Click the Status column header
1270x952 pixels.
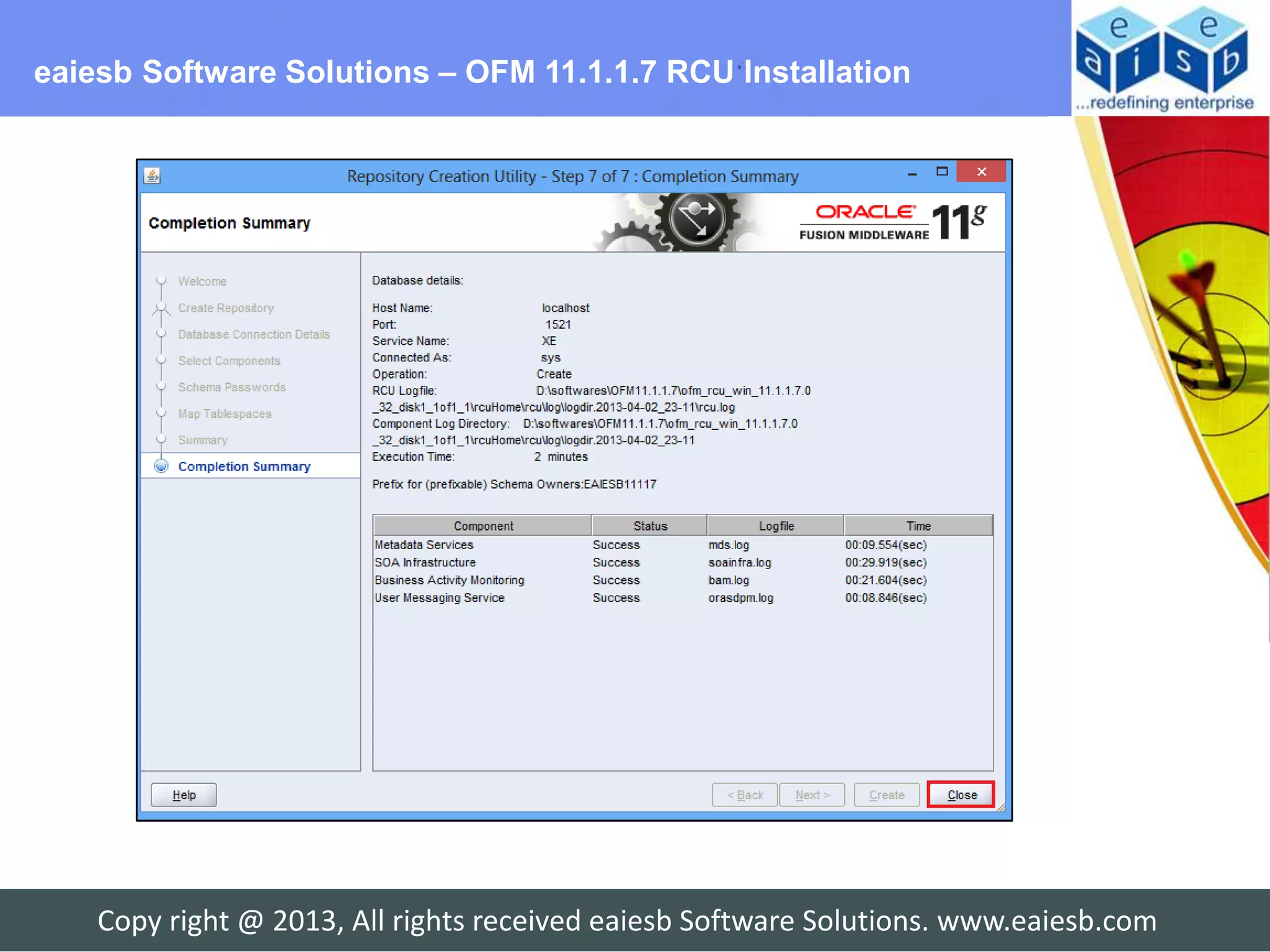pos(650,526)
